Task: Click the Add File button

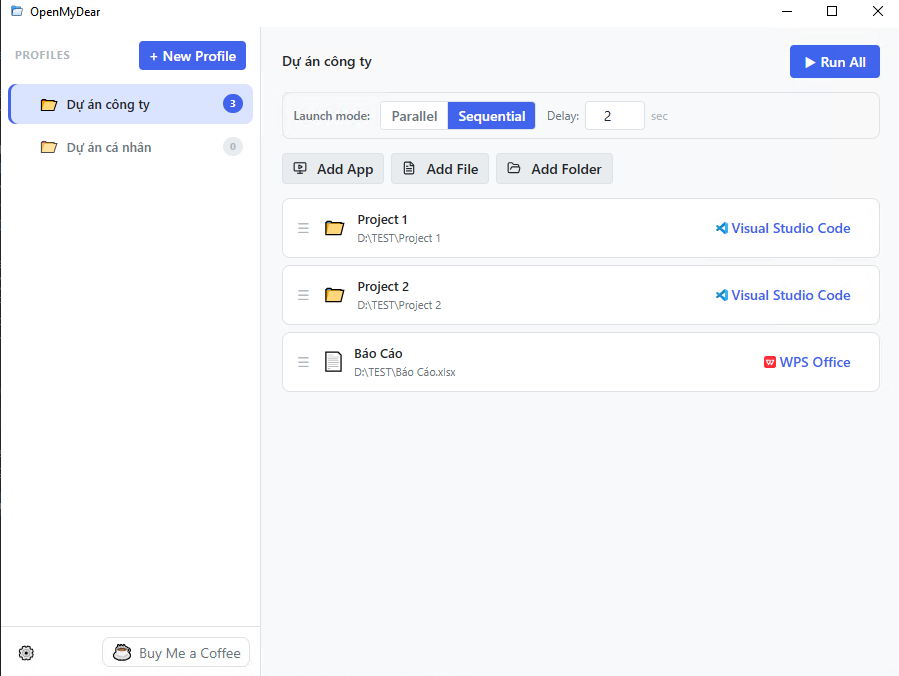Action: [x=440, y=169]
